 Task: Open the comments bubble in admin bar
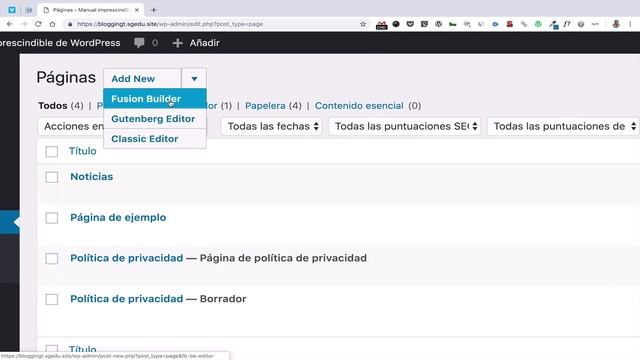point(139,42)
